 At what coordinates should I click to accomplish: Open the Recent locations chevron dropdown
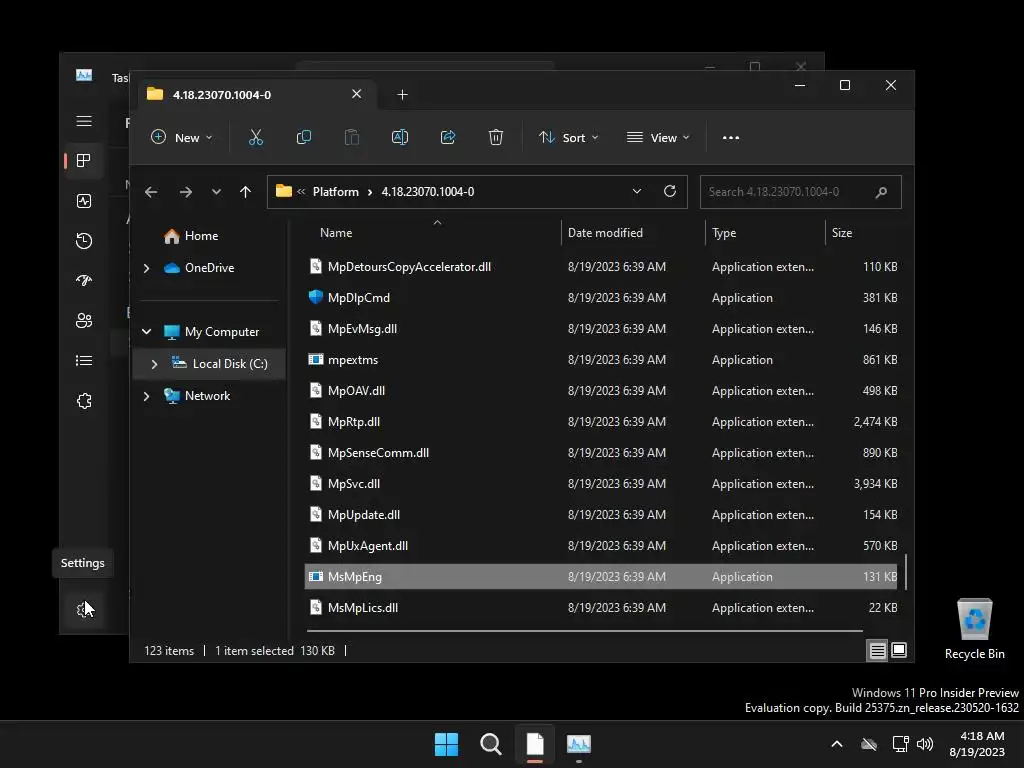pos(216,192)
